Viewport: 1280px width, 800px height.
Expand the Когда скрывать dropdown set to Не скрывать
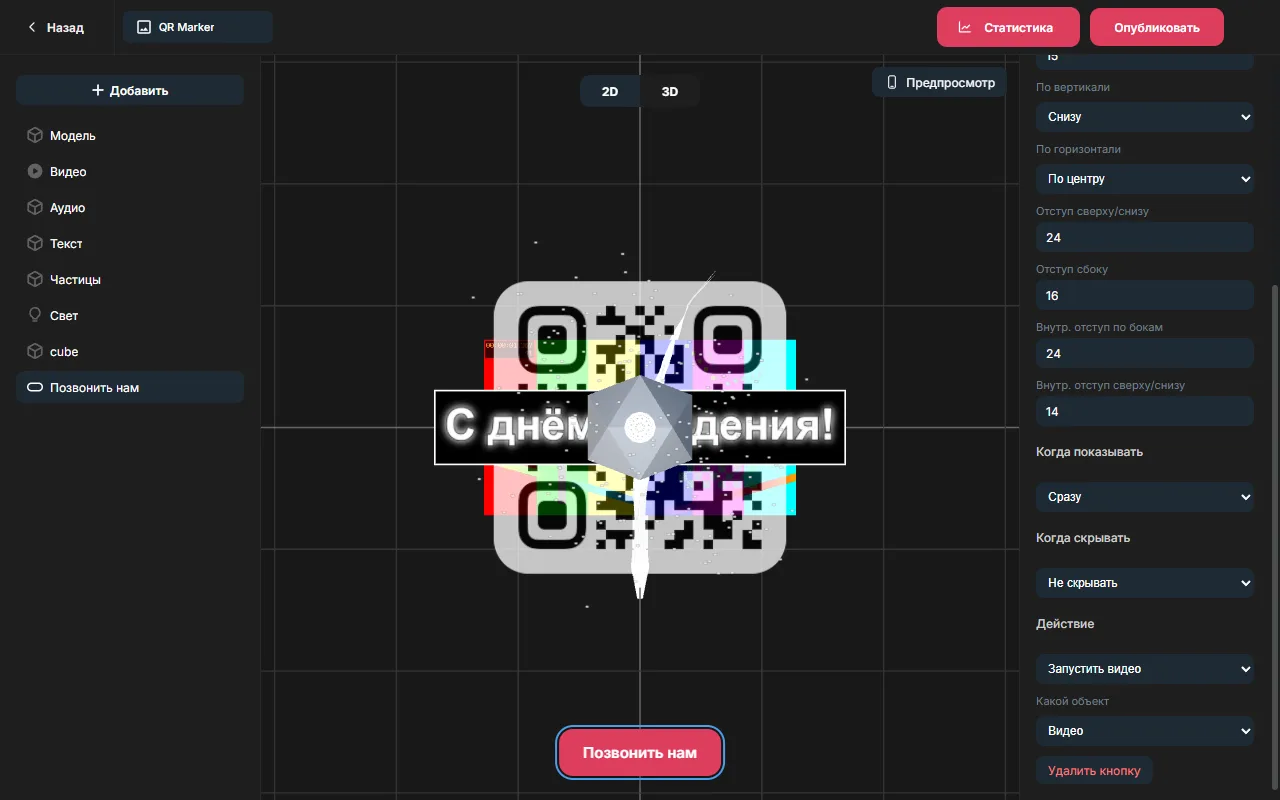tap(1145, 583)
